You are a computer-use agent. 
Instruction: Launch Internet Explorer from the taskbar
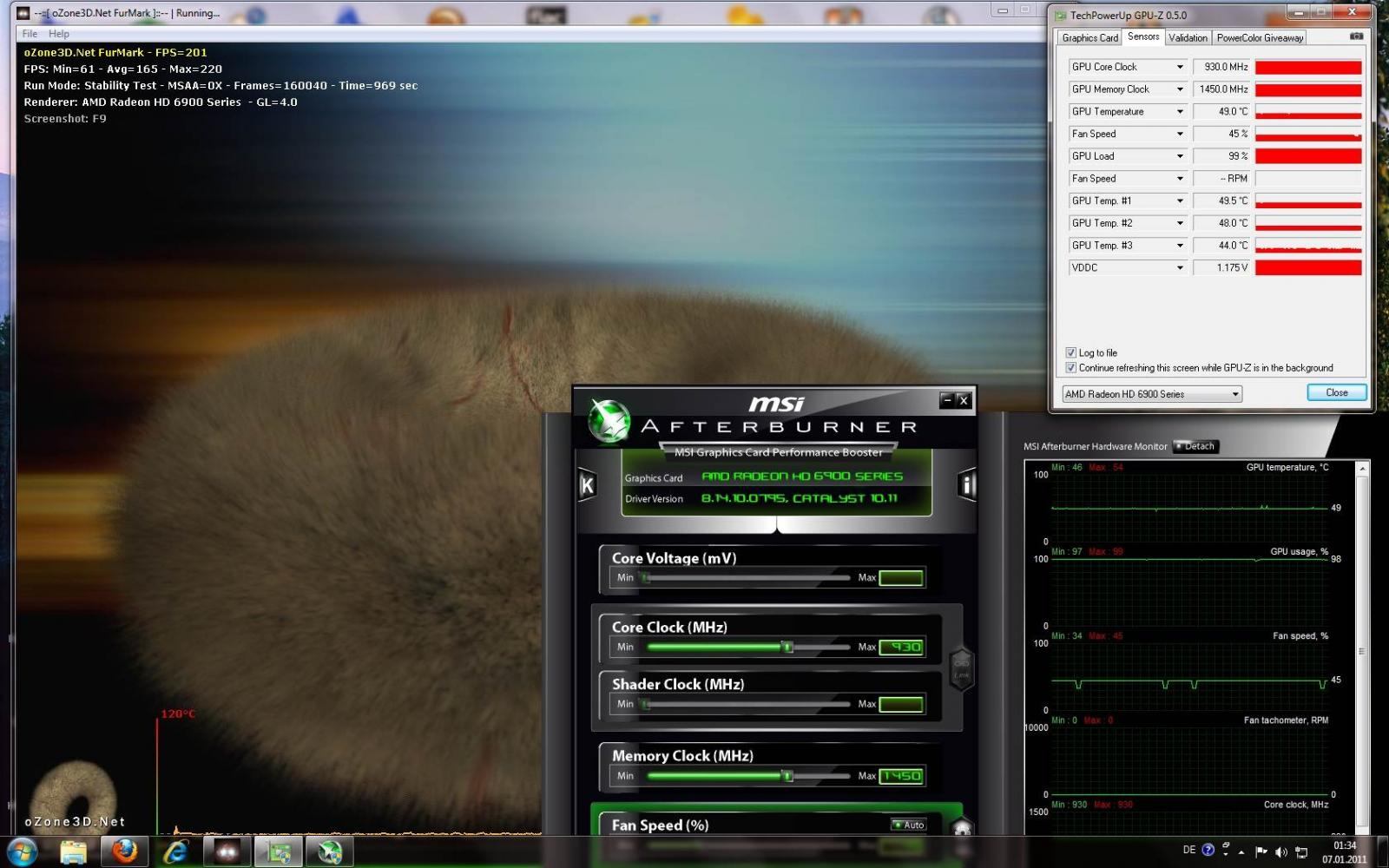pos(175,852)
